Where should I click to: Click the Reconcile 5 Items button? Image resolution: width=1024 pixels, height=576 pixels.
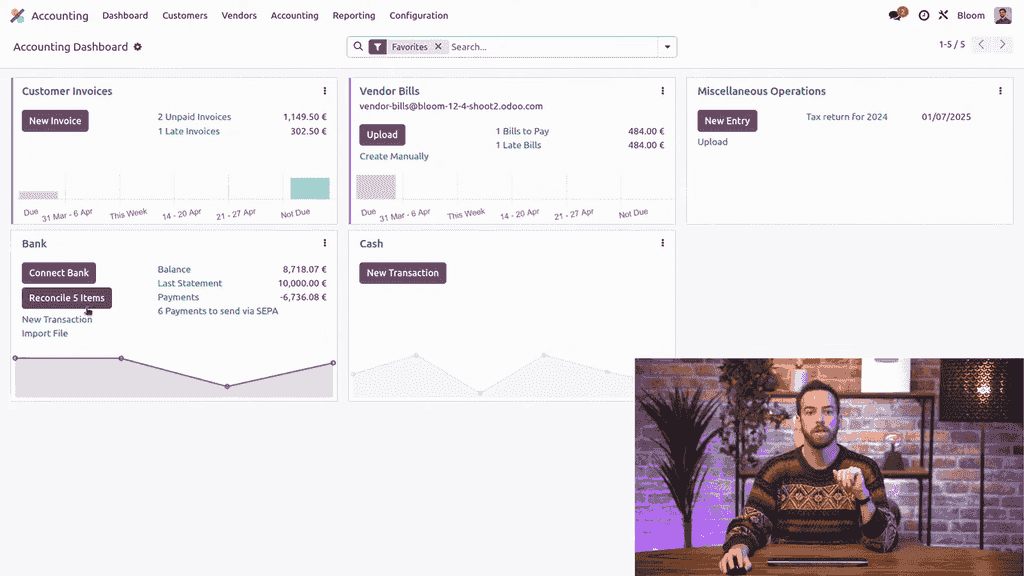[x=67, y=298]
